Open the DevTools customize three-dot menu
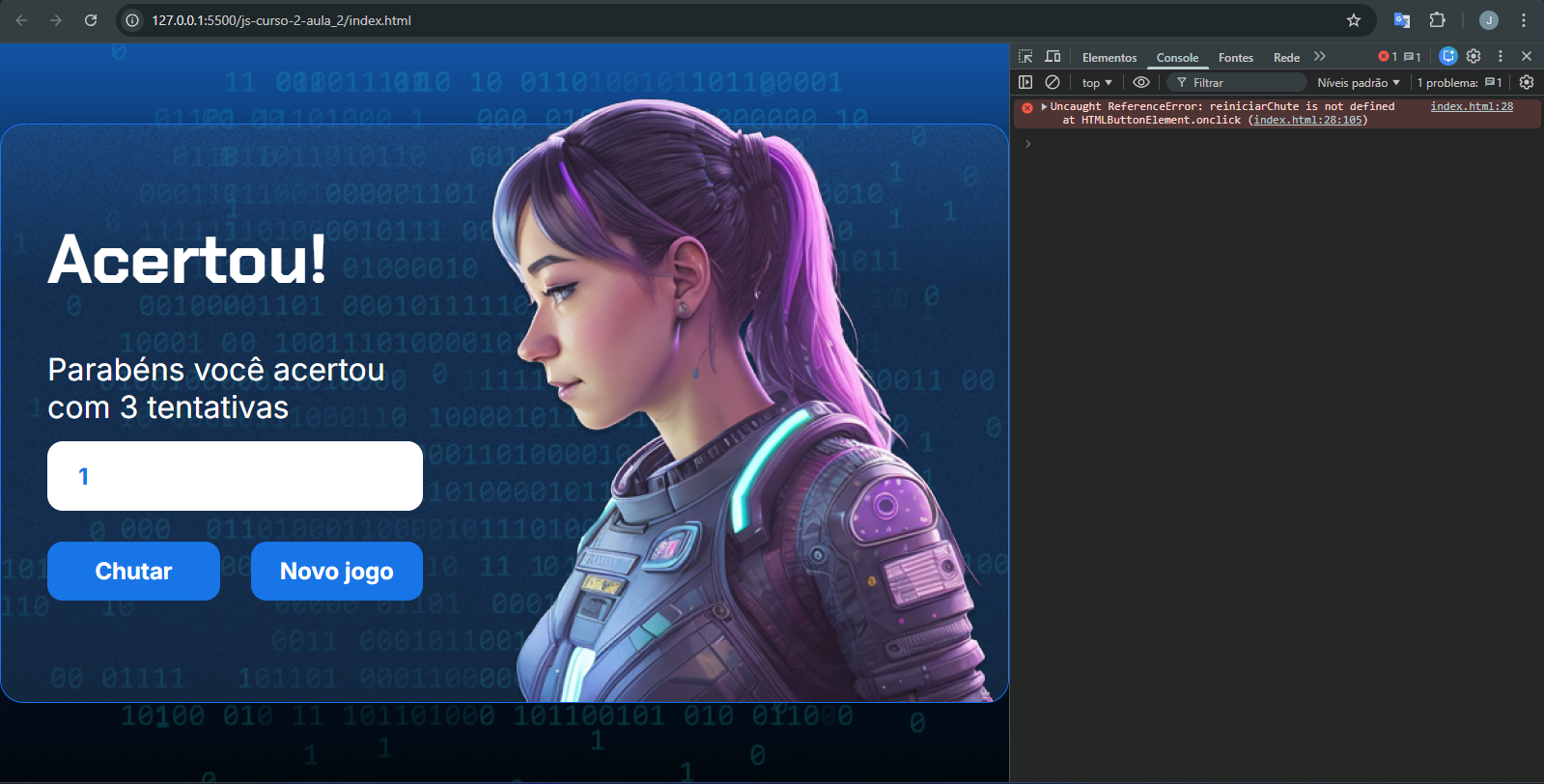Screen dimensions: 1544x784 pyautogui.click(x=1501, y=56)
